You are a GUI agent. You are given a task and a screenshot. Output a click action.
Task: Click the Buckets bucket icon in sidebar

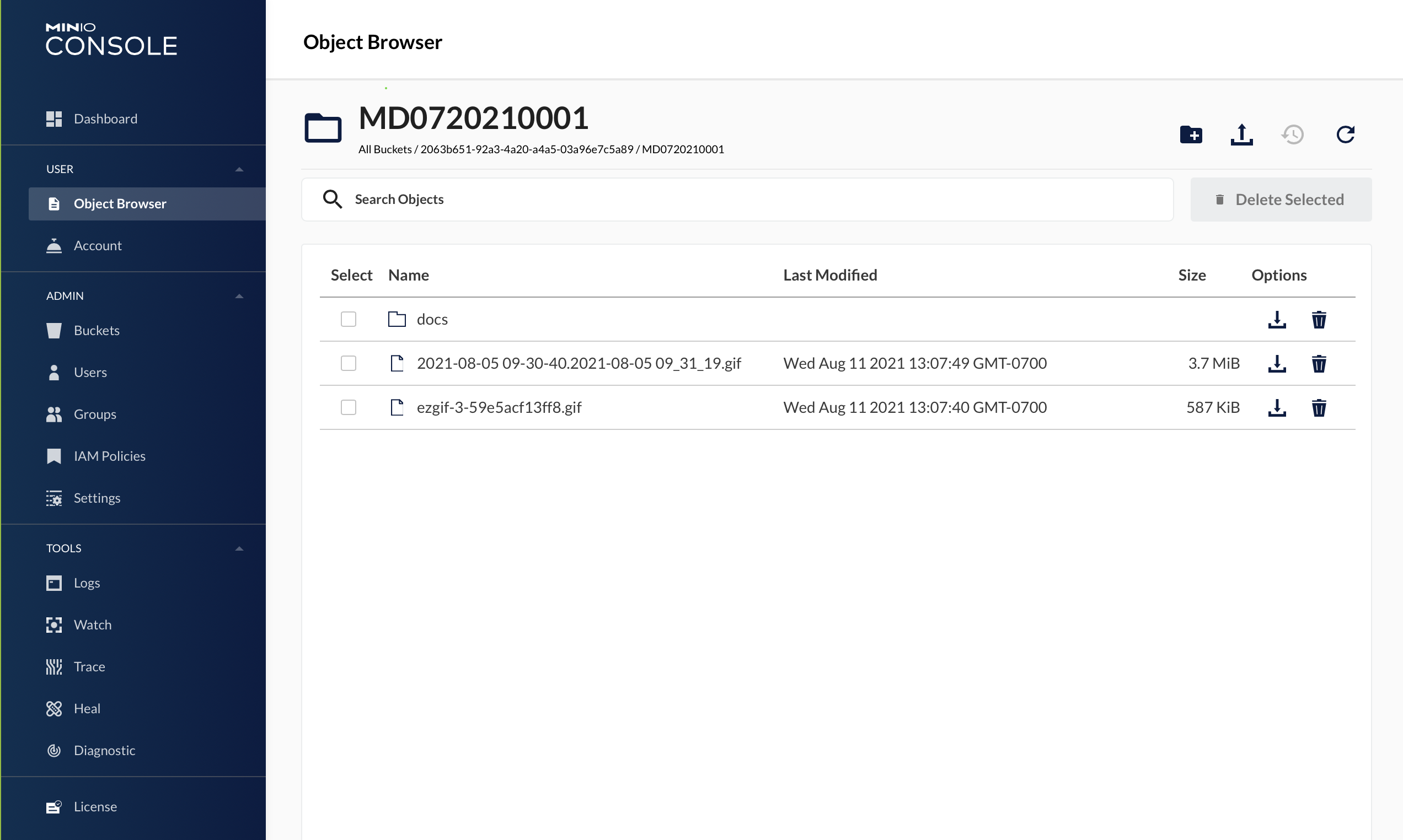[x=54, y=331]
